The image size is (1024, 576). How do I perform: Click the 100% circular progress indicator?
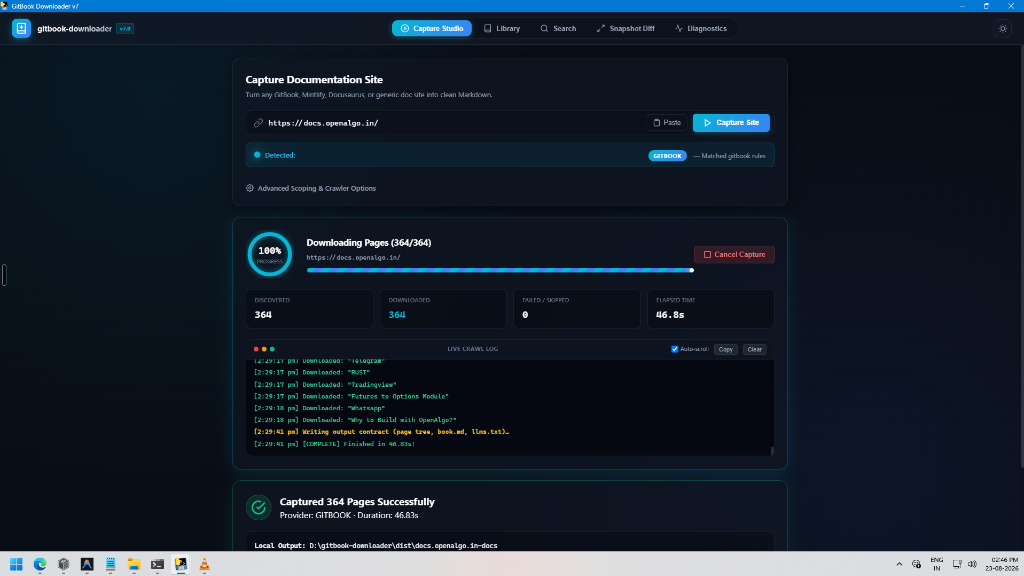270,254
